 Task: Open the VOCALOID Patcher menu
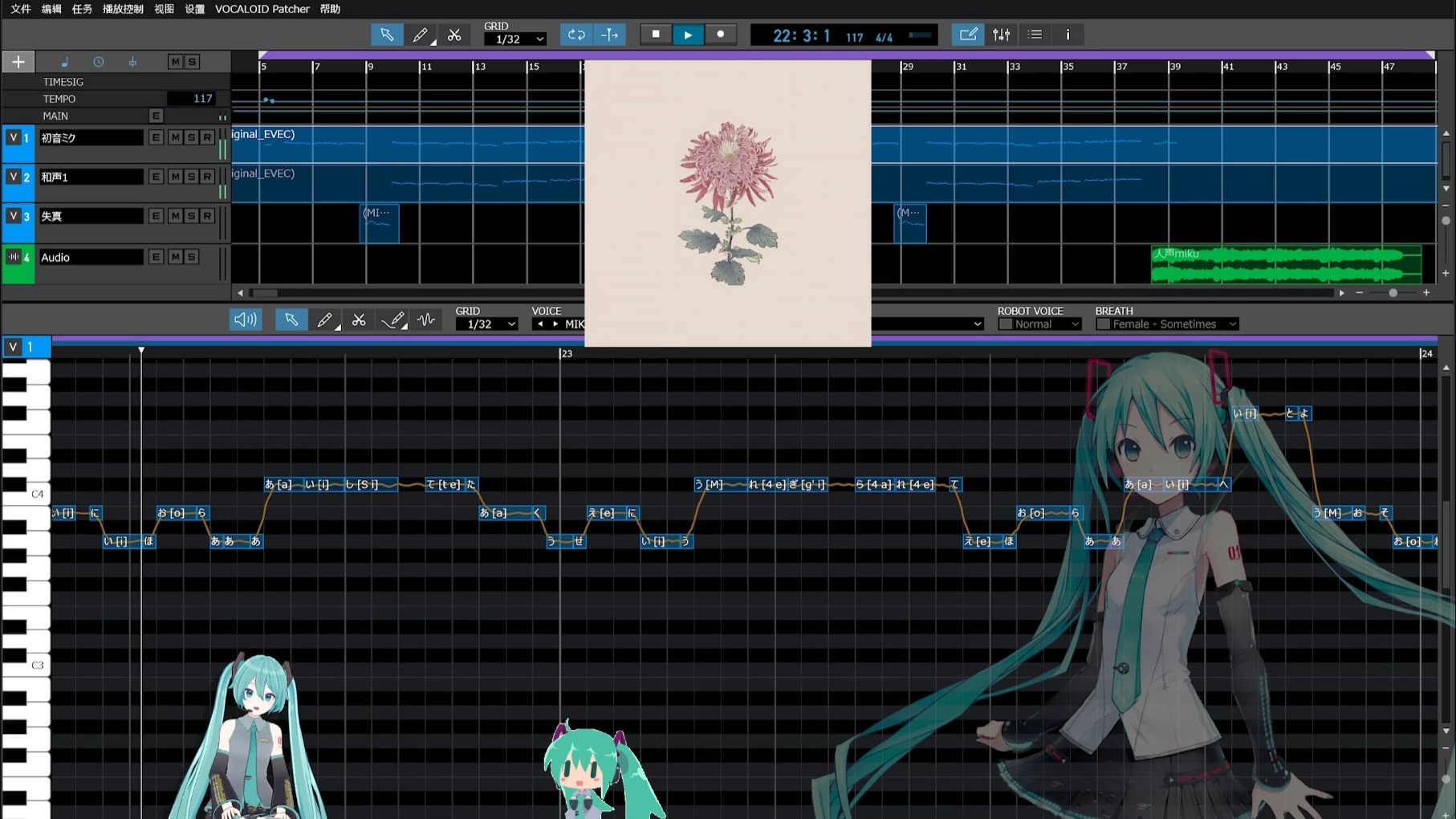262,9
